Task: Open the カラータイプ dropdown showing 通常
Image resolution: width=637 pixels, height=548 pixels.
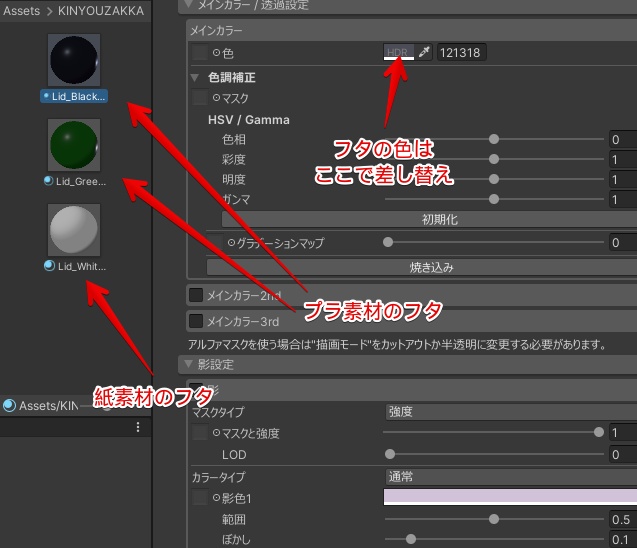Action: click(511, 476)
